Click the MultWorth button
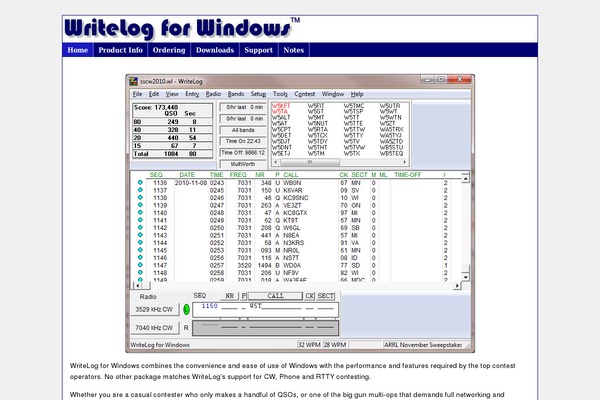The image size is (600, 400). coord(243,164)
